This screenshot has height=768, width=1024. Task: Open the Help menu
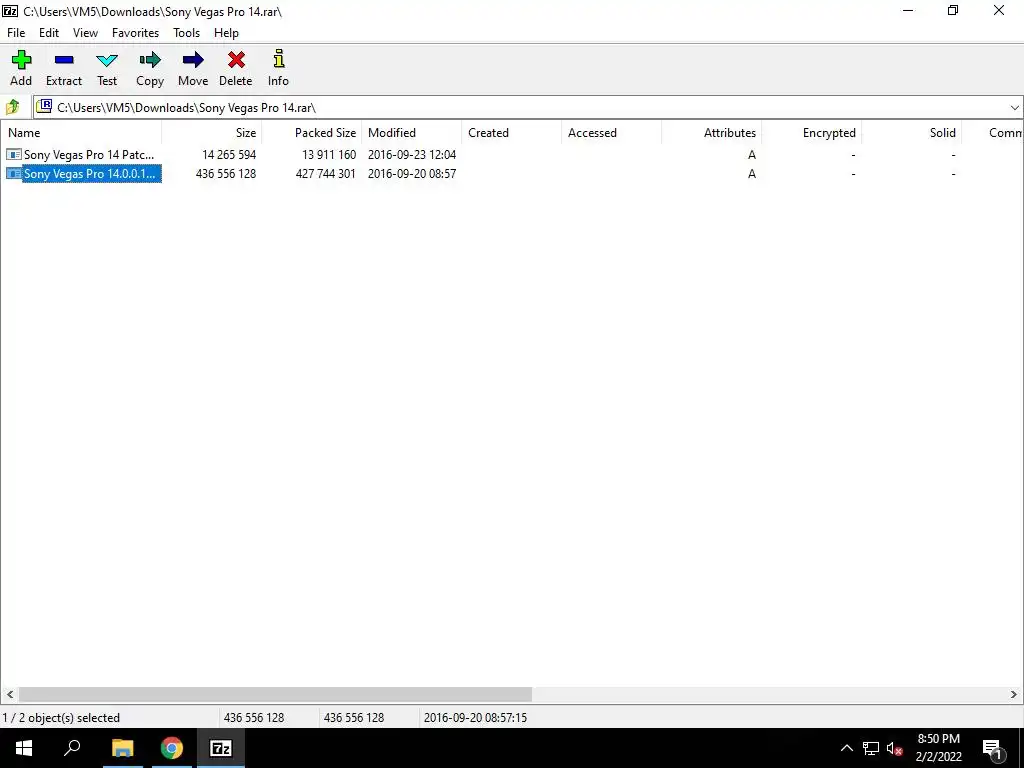coord(226,33)
